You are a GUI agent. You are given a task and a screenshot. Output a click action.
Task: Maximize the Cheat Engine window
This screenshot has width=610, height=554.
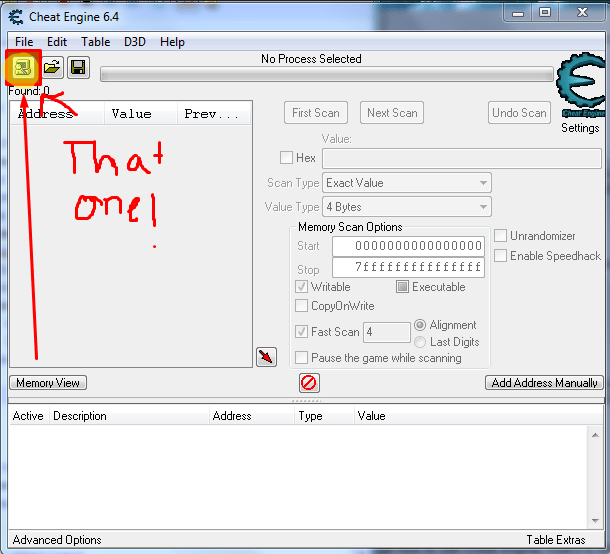tap(545, 12)
